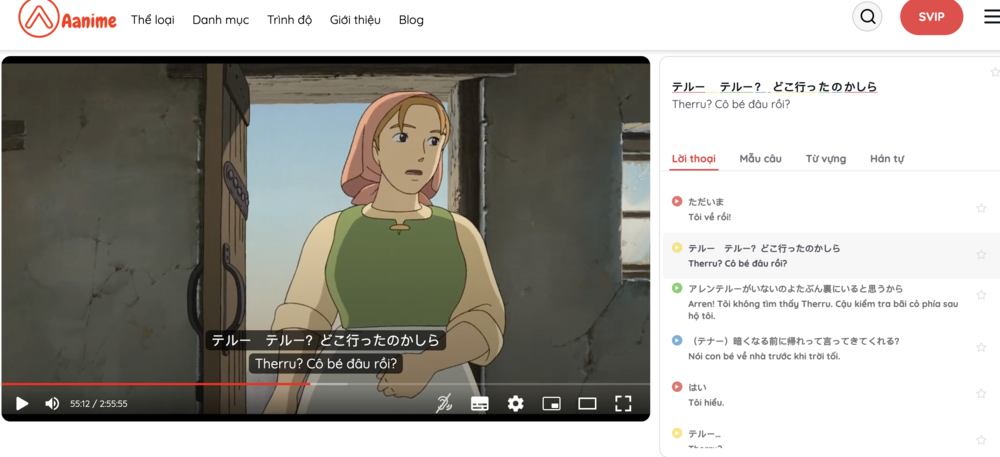This screenshot has height=457, width=1000.
Task: Play the line ただいま with red icon
Action: tap(677, 201)
